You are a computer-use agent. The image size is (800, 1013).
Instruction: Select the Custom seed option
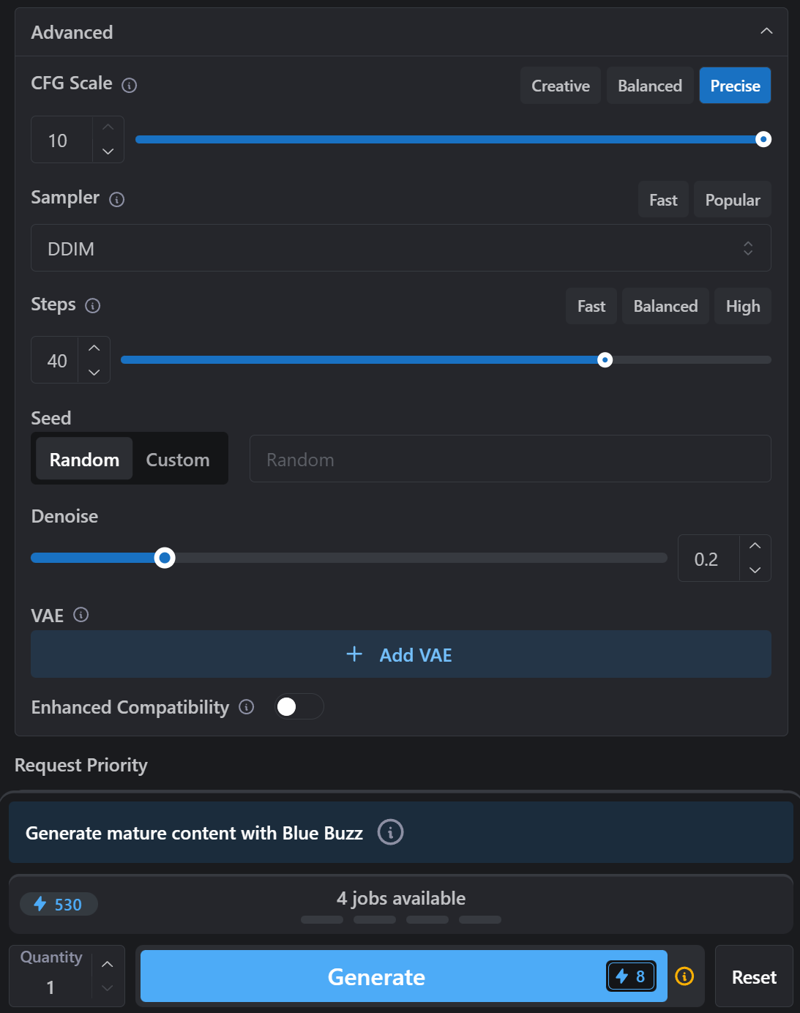(x=178, y=460)
